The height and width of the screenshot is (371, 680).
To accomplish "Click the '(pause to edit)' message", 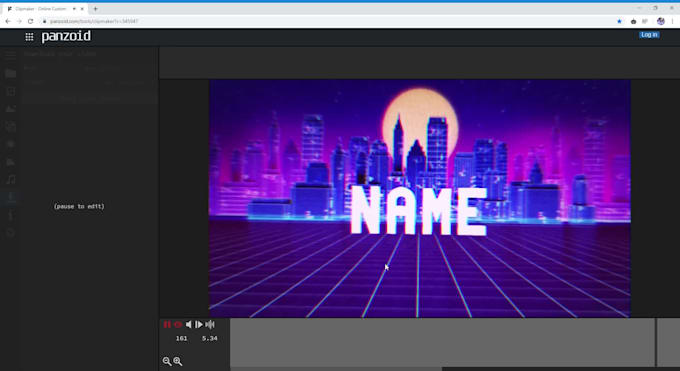I will click(x=79, y=207).
